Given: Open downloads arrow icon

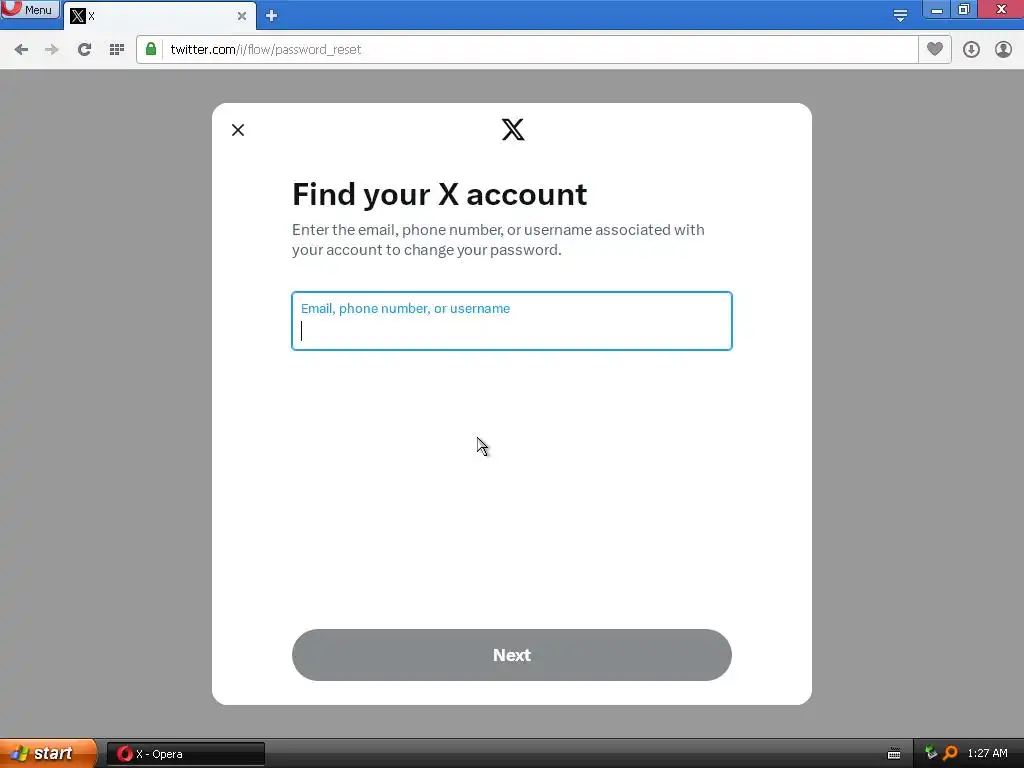Looking at the screenshot, I should pos(971,50).
